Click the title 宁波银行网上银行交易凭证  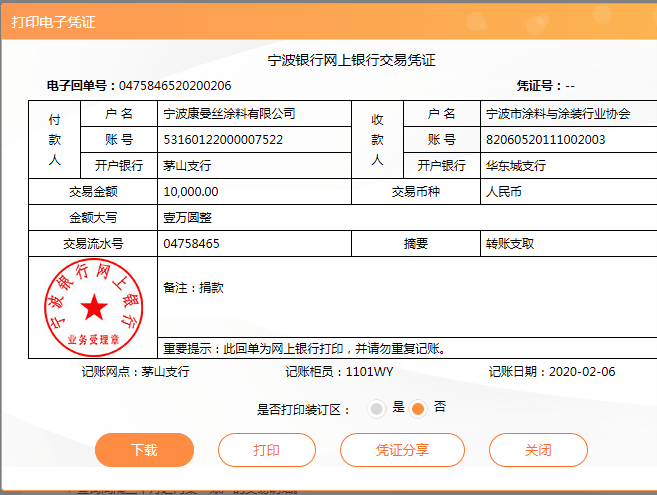point(352,60)
